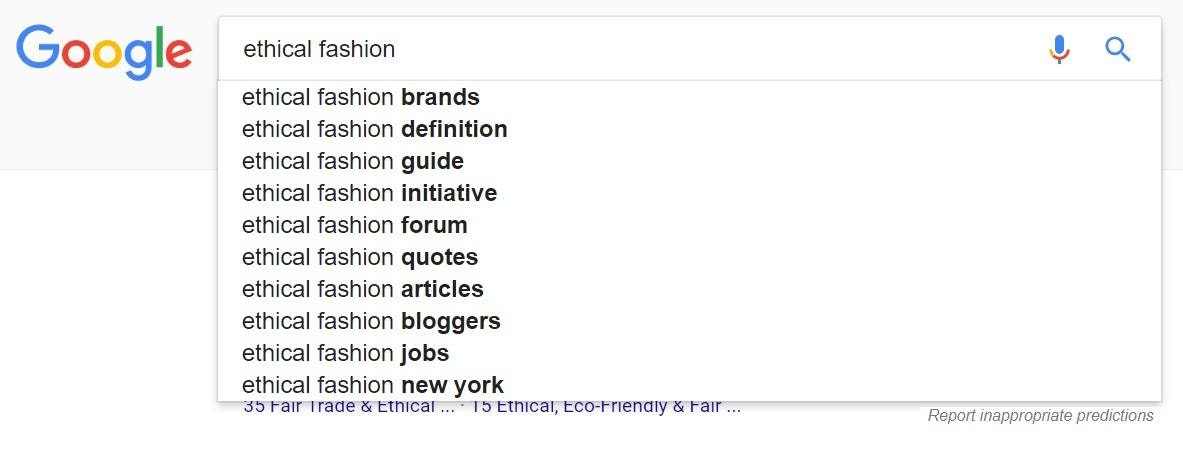The width and height of the screenshot is (1183, 452).
Task: Click the blue search magnifier icon
Action: (x=1117, y=49)
